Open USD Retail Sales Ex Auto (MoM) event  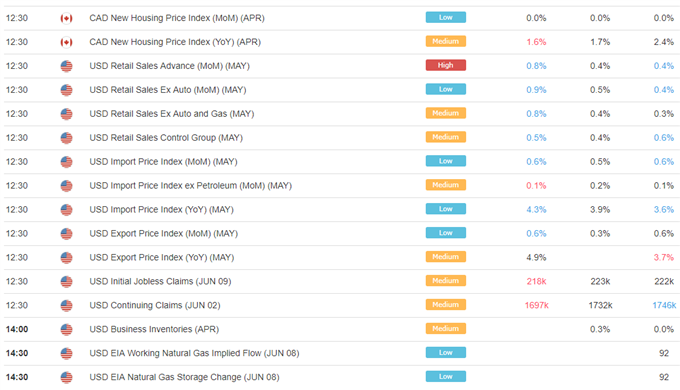tap(168, 90)
